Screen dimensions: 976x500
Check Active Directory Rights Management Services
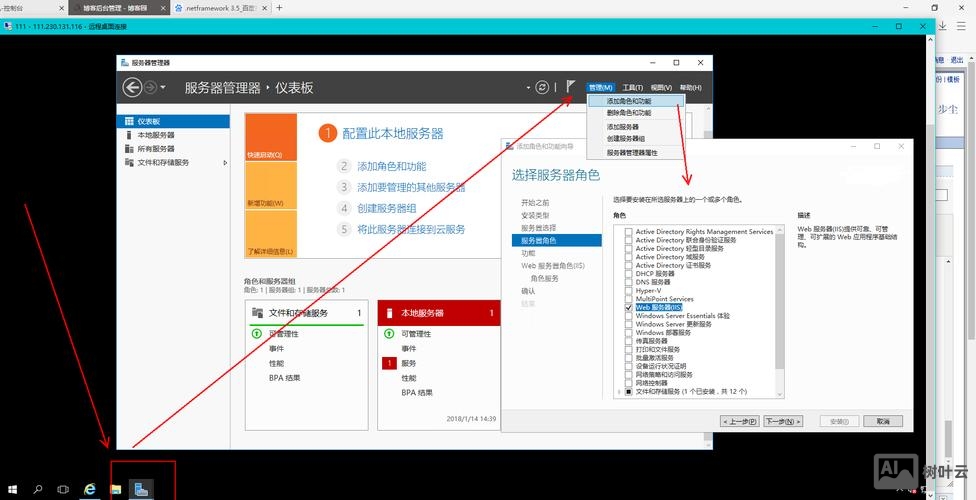[x=629, y=232]
